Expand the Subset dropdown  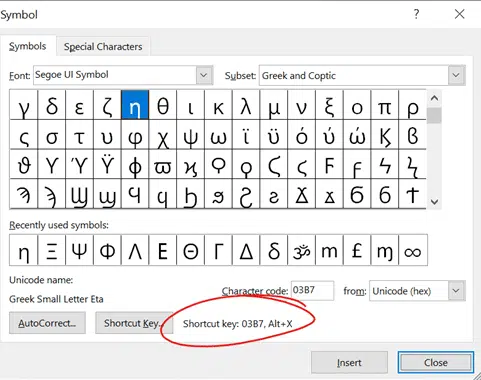[x=456, y=75]
